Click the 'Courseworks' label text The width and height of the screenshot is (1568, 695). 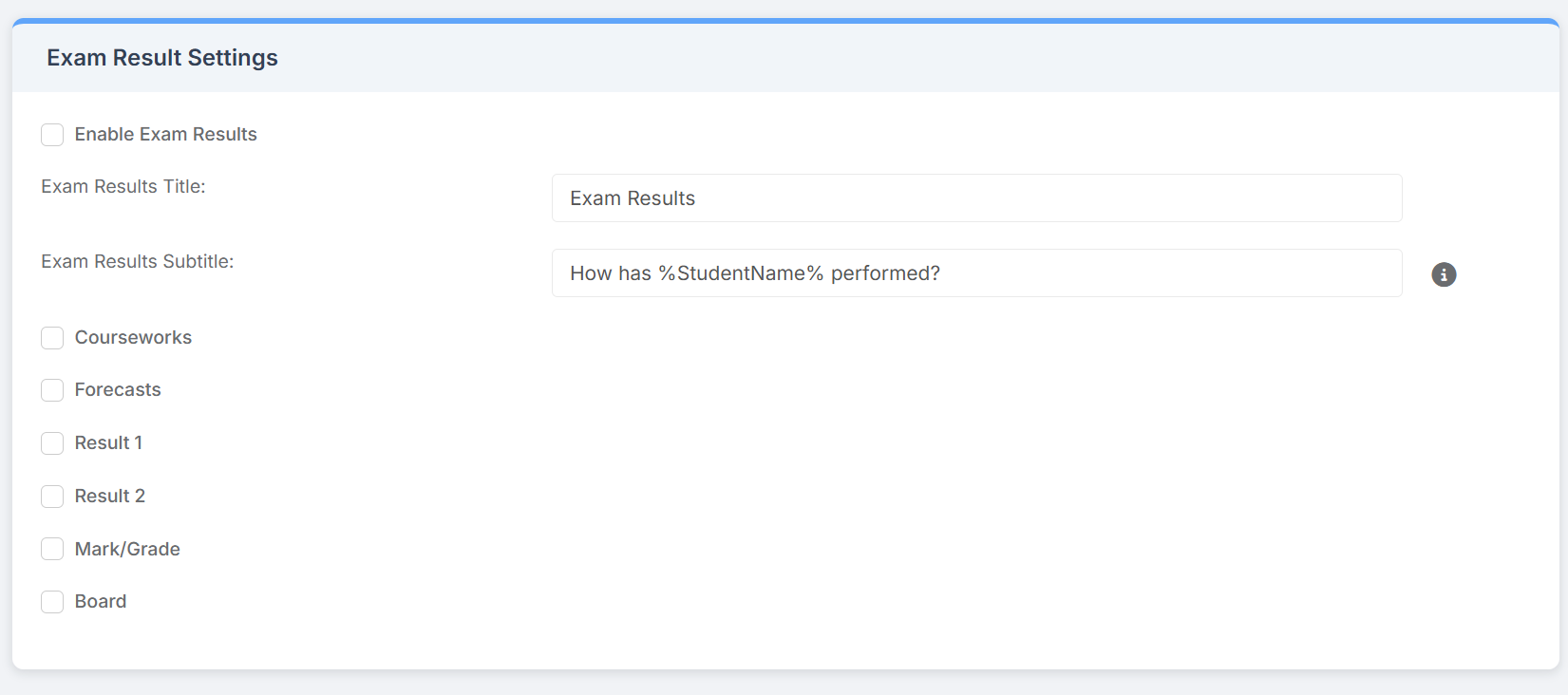click(133, 338)
